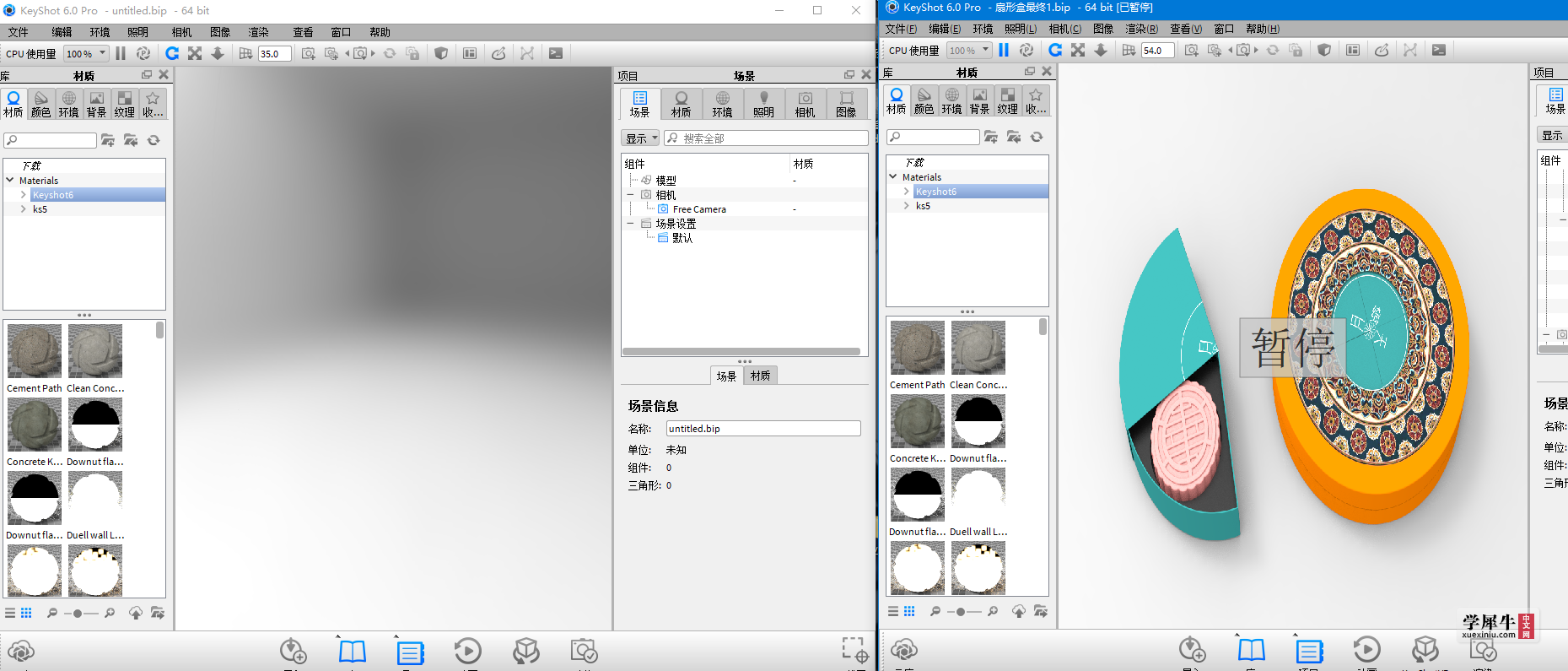Click the Import icon in right bottom toolbar

[1192, 649]
